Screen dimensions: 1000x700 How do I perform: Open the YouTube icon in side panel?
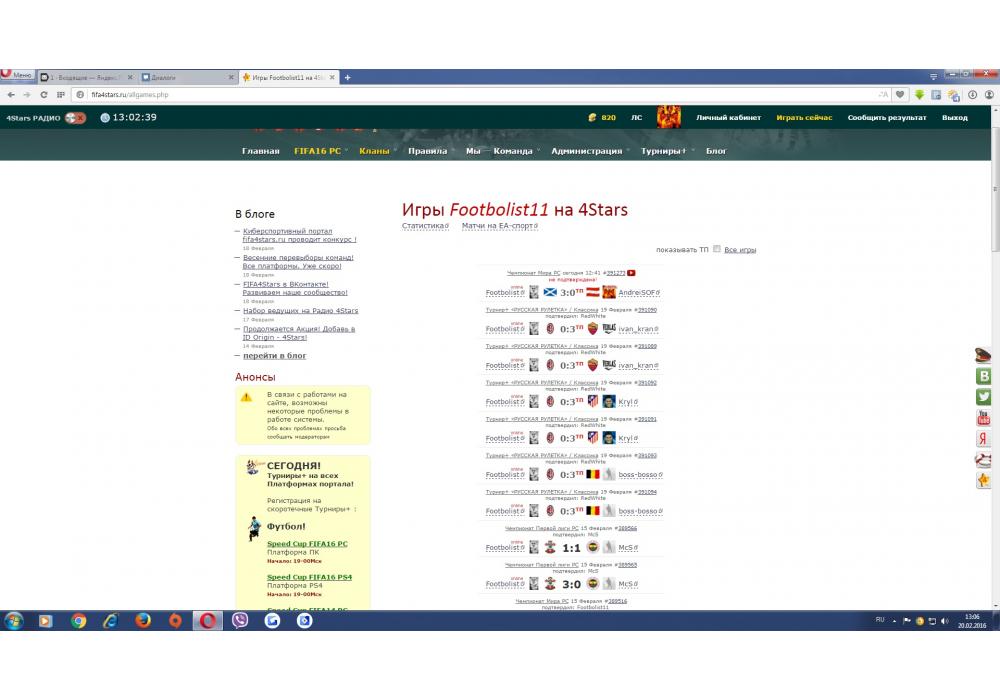983,418
